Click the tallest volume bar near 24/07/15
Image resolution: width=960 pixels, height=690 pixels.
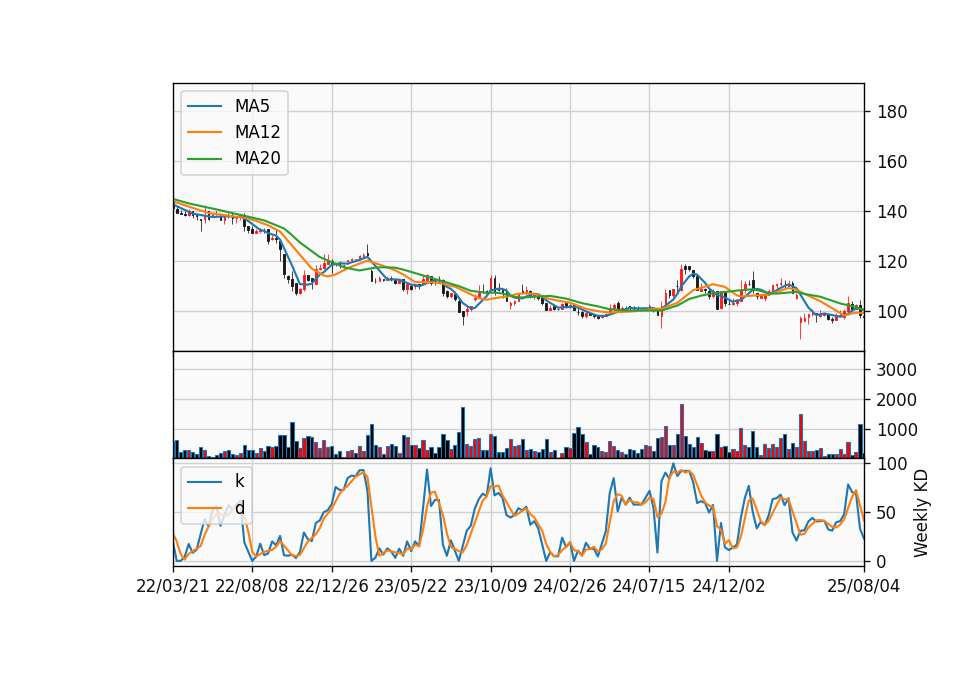pos(681,431)
